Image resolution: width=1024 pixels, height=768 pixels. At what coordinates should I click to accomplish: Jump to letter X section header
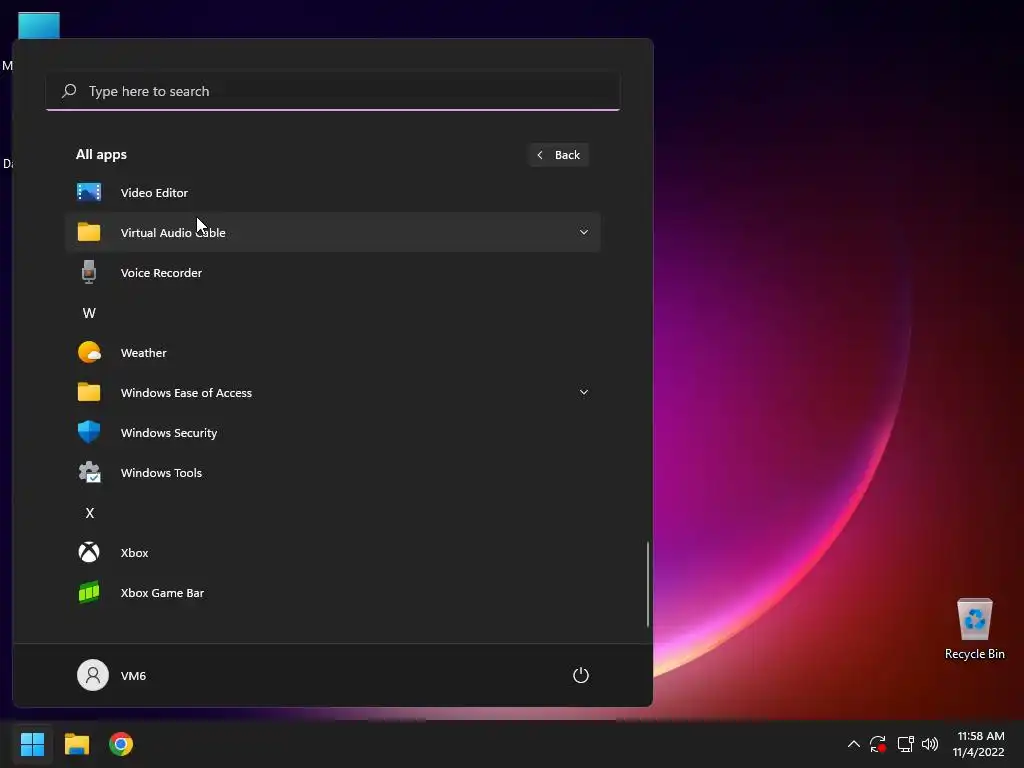(89, 513)
